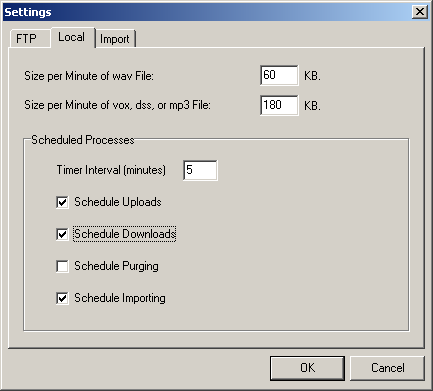This screenshot has width=433, height=391.
Task: Click the Cancel button
Action: [x=388, y=368]
